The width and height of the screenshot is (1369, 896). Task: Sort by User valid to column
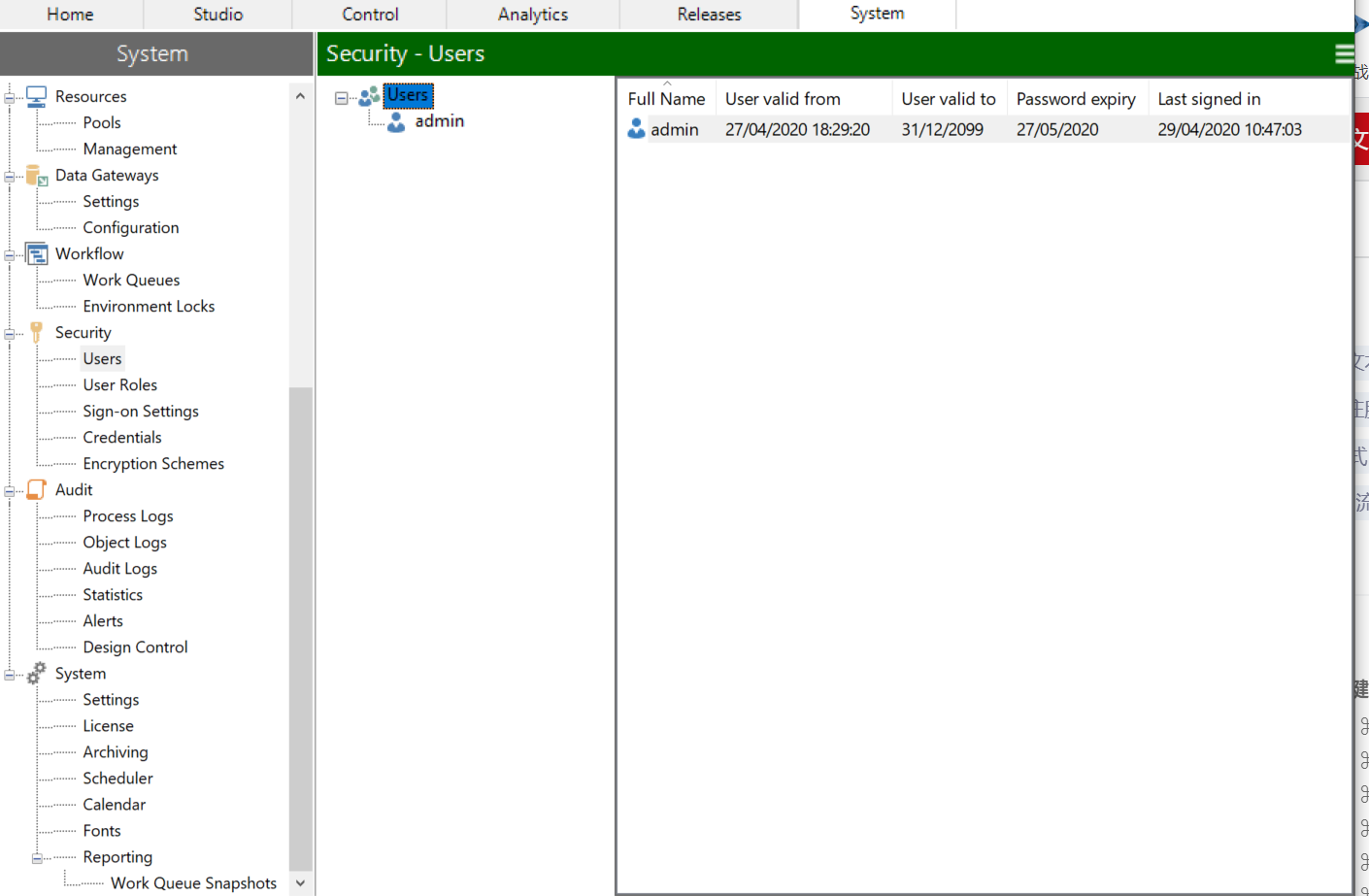(950, 99)
